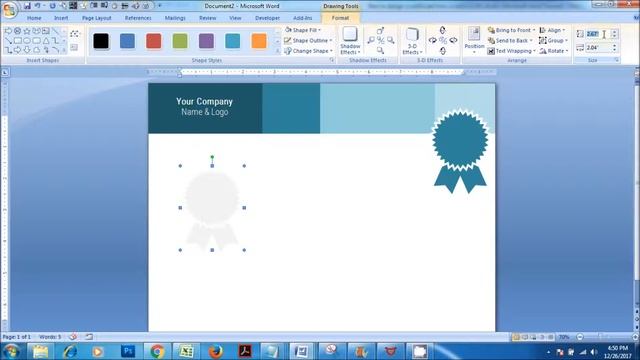640x360 pixels.
Task: Nudge shadow right icon
Action: click(x=391, y=40)
